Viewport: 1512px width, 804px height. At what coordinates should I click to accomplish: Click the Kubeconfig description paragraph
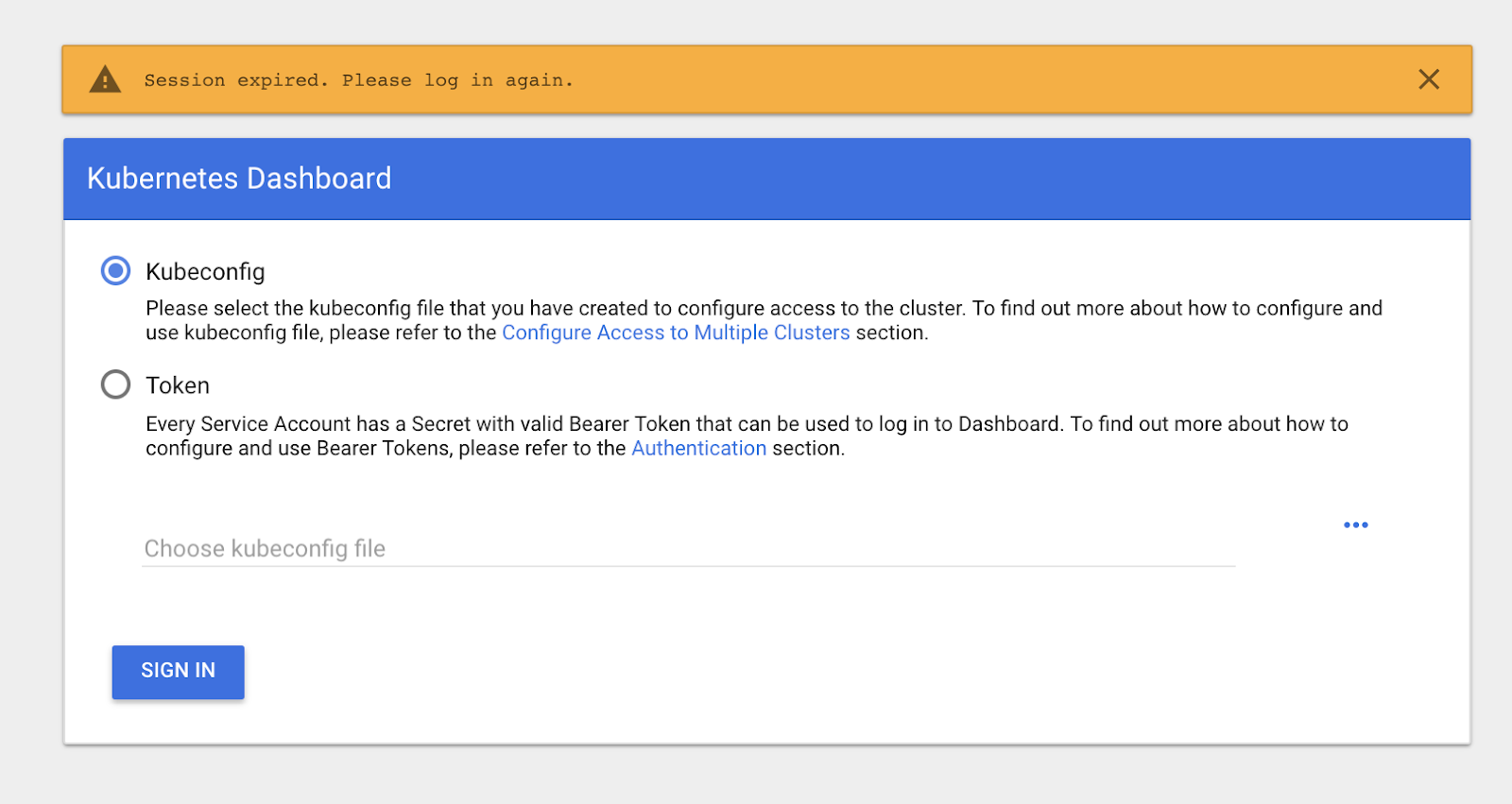(x=764, y=309)
